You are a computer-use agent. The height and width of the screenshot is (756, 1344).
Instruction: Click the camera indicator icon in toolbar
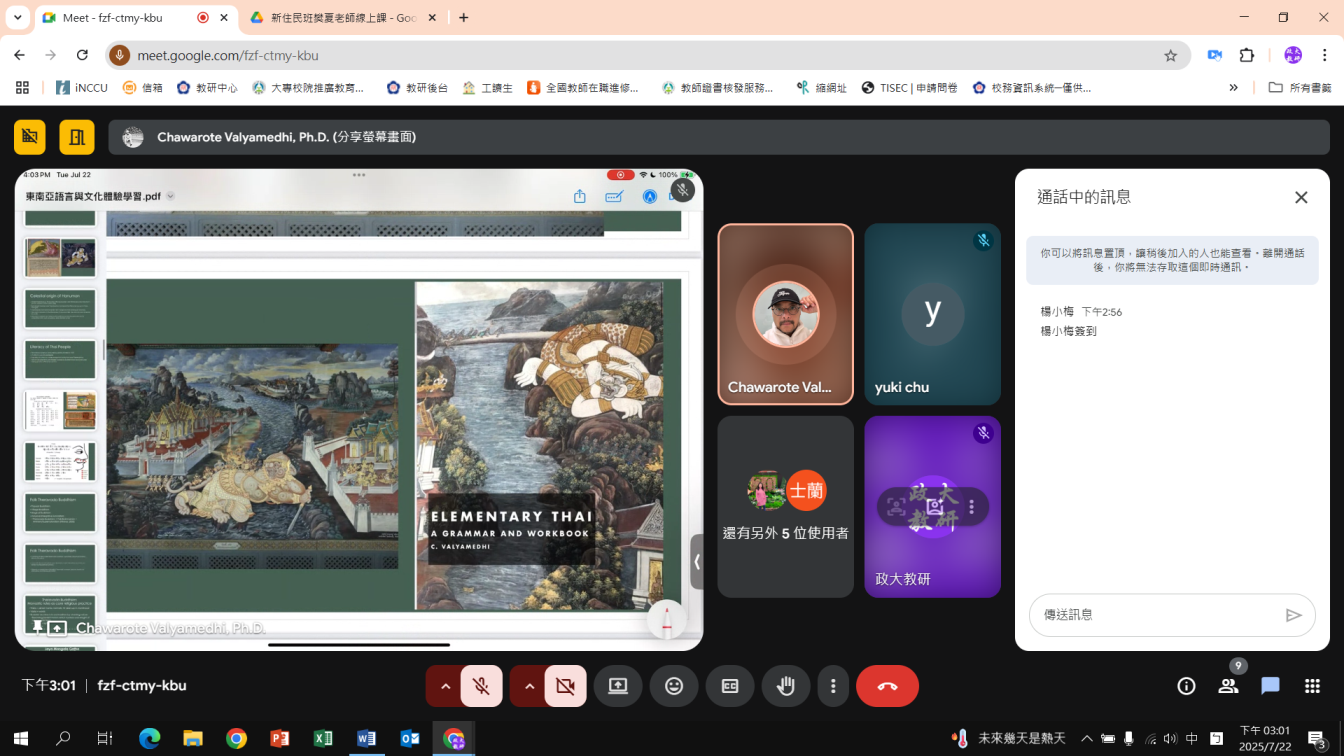[1215, 55]
